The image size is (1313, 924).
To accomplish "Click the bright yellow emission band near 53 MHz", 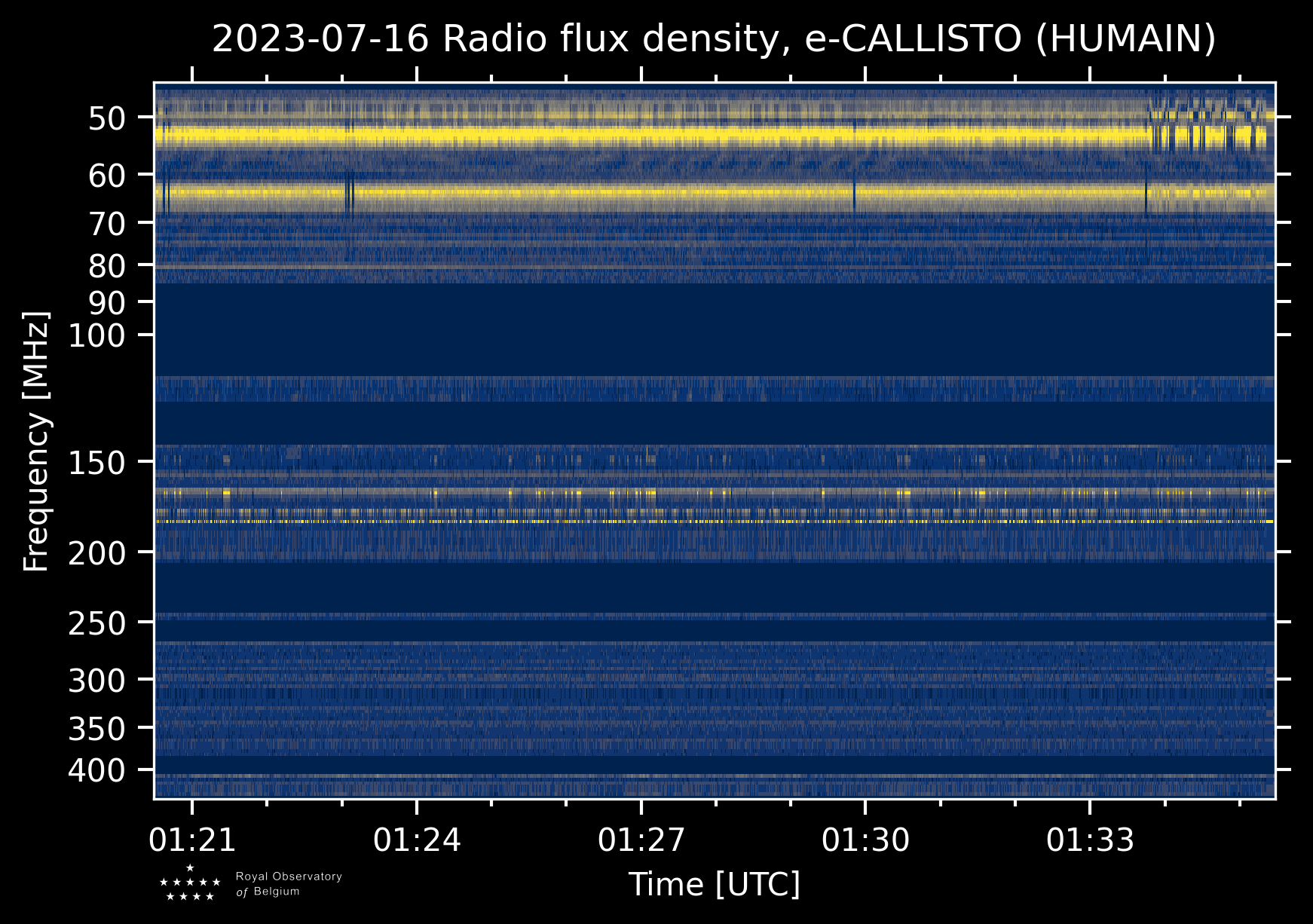I will point(714,136).
